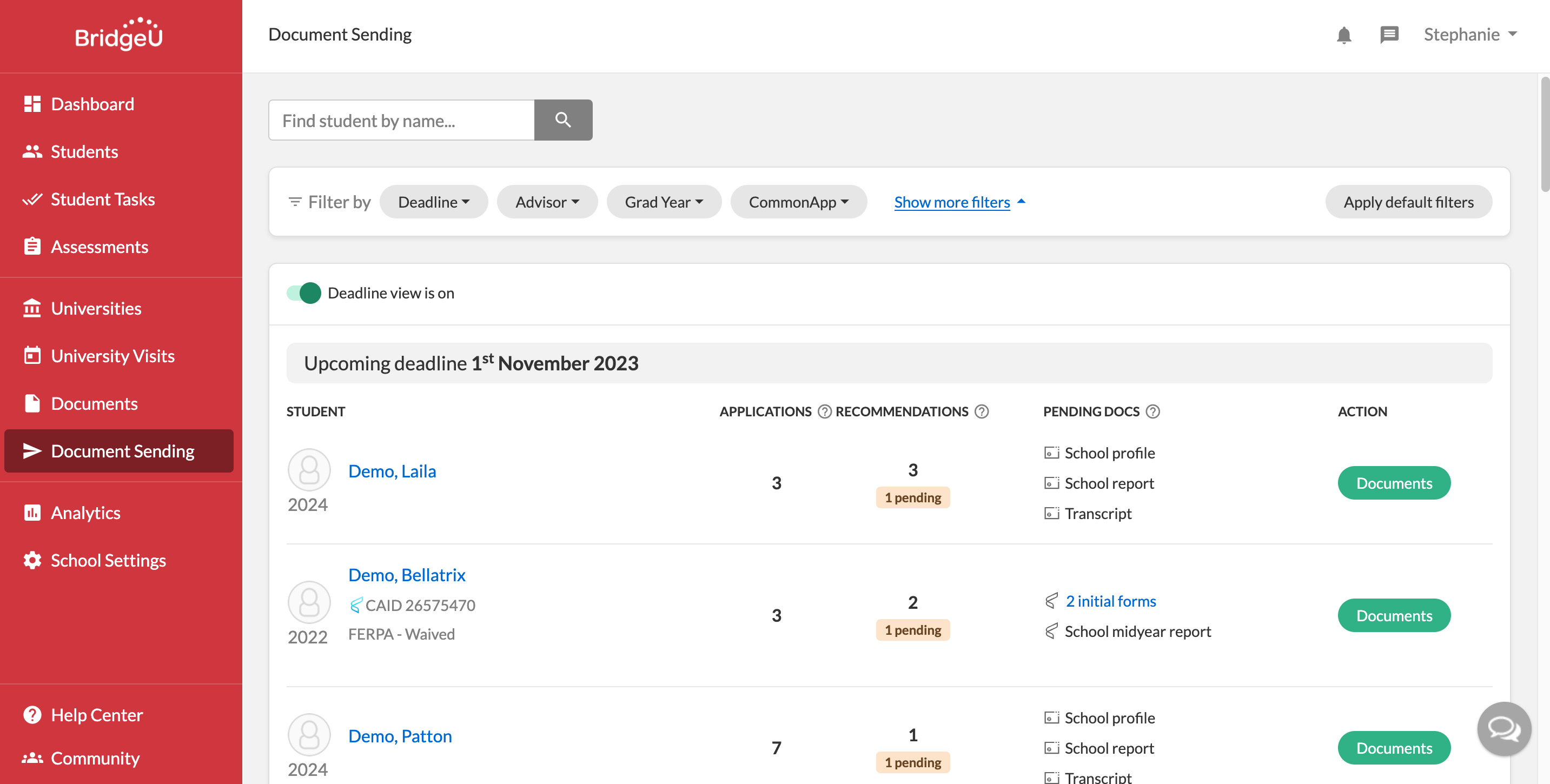Image resolution: width=1550 pixels, height=784 pixels.
Task: Open University Visits label in sidebar
Action: click(x=112, y=356)
